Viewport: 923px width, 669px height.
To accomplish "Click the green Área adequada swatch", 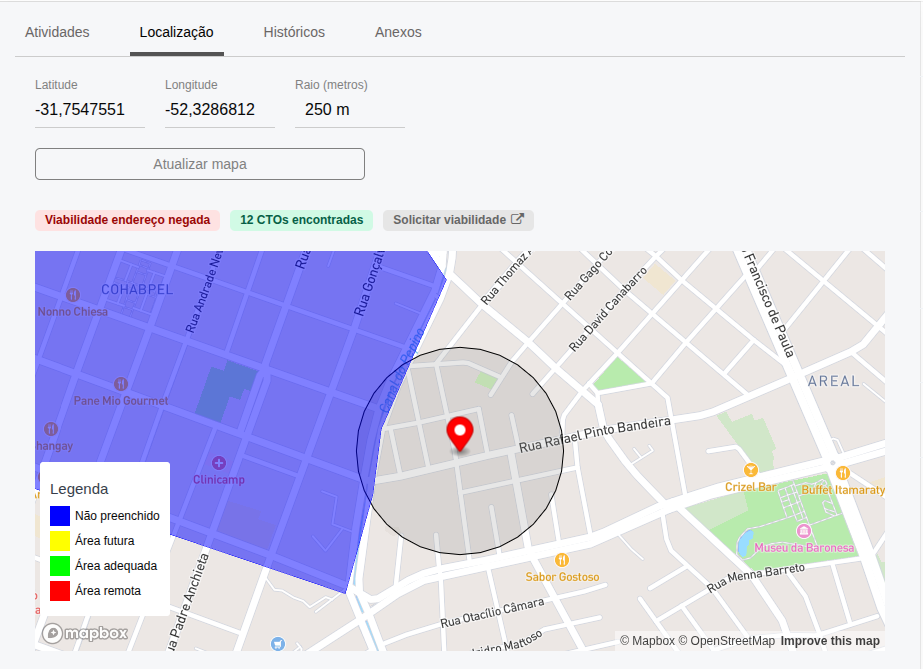I will 60,566.
